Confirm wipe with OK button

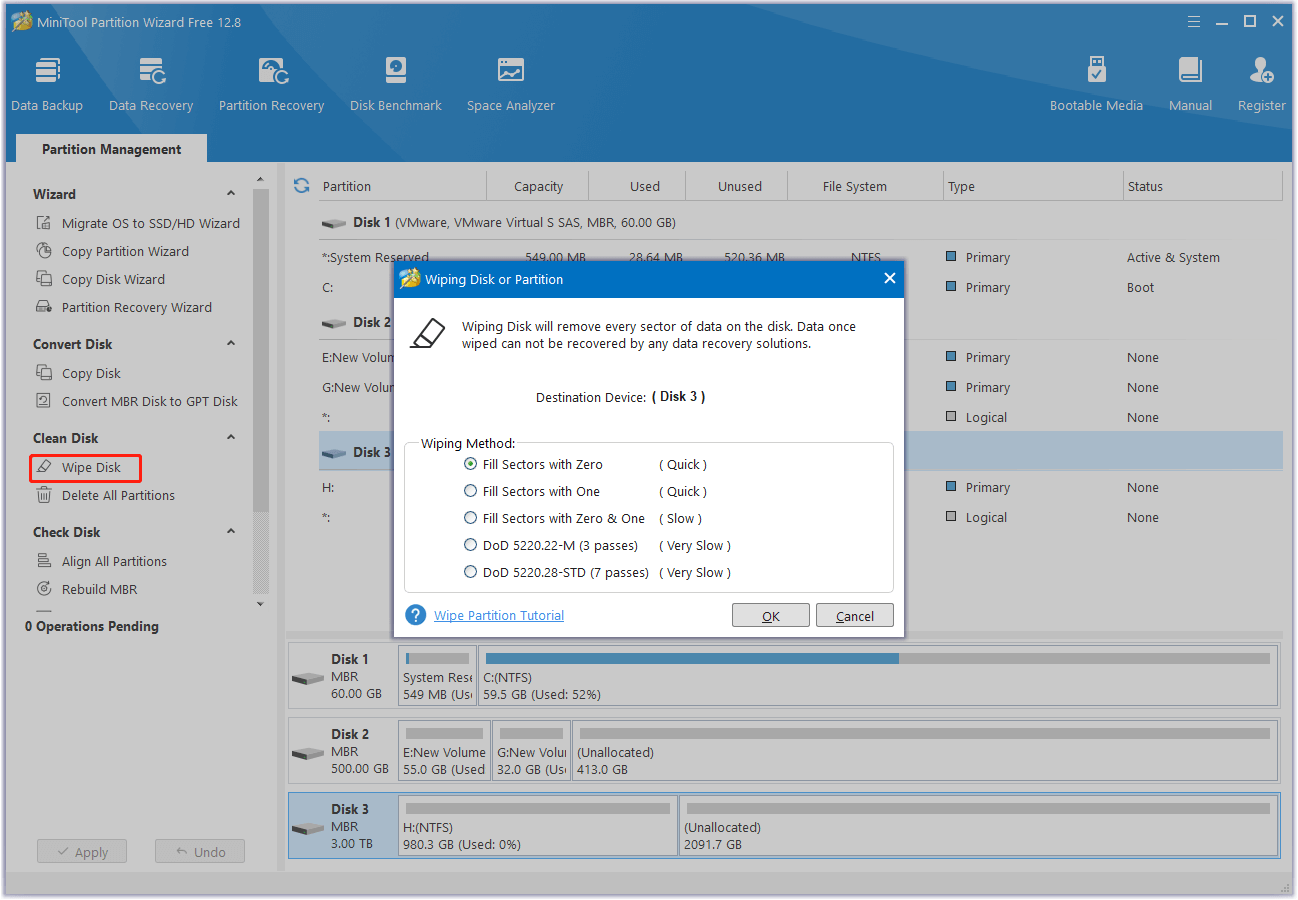(x=770, y=616)
